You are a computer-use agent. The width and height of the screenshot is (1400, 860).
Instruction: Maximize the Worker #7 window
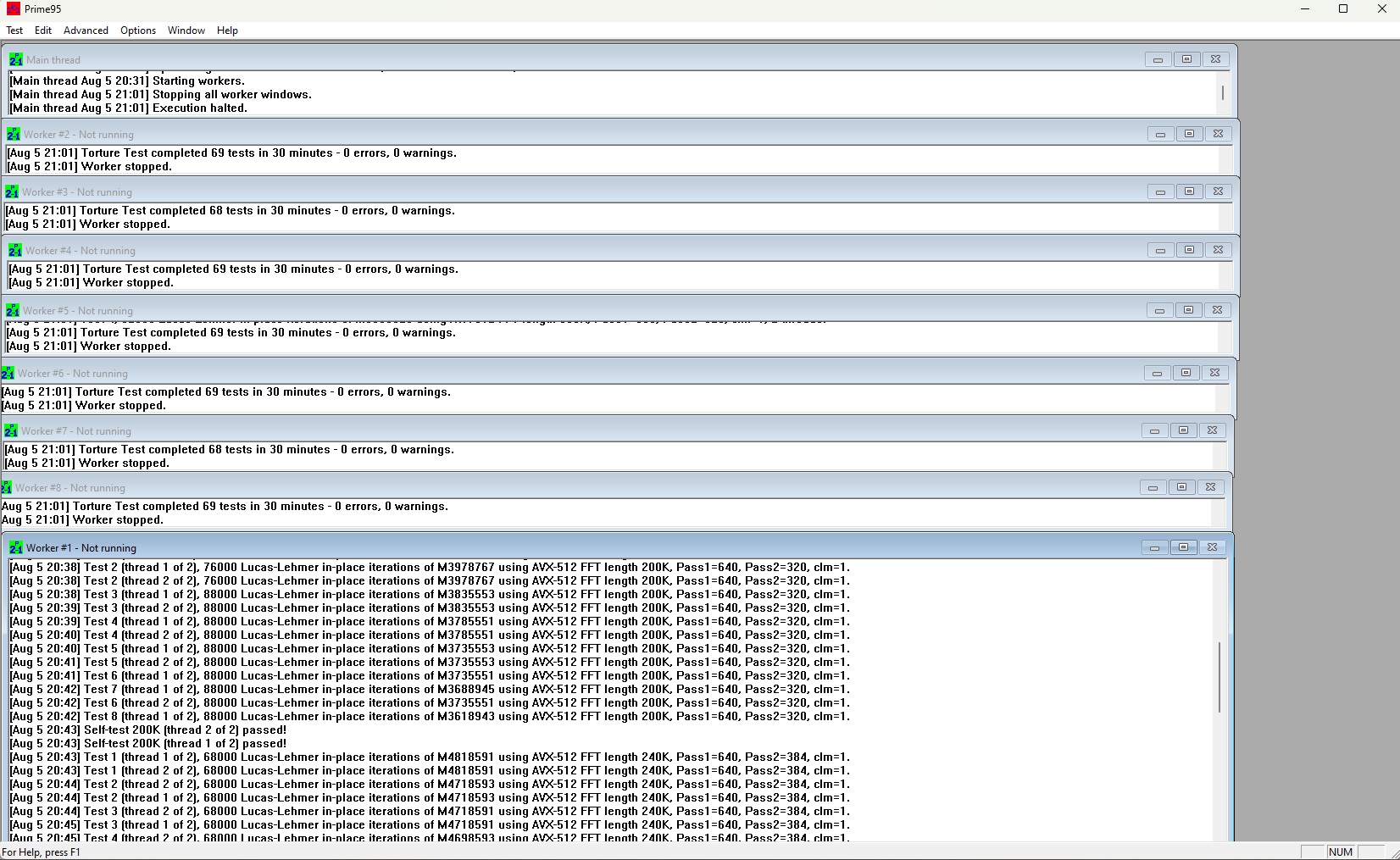(1183, 430)
